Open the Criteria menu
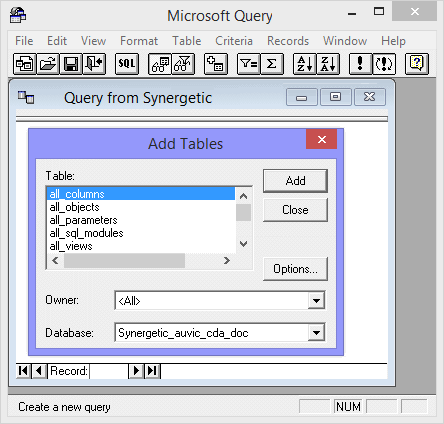 click(x=234, y=41)
